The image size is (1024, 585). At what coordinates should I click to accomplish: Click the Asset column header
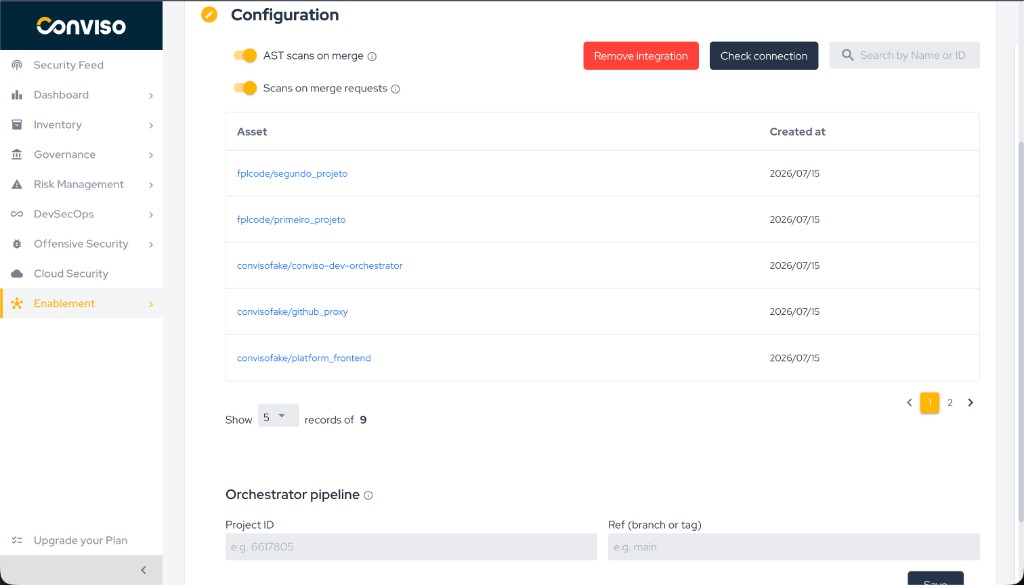coord(251,132)
